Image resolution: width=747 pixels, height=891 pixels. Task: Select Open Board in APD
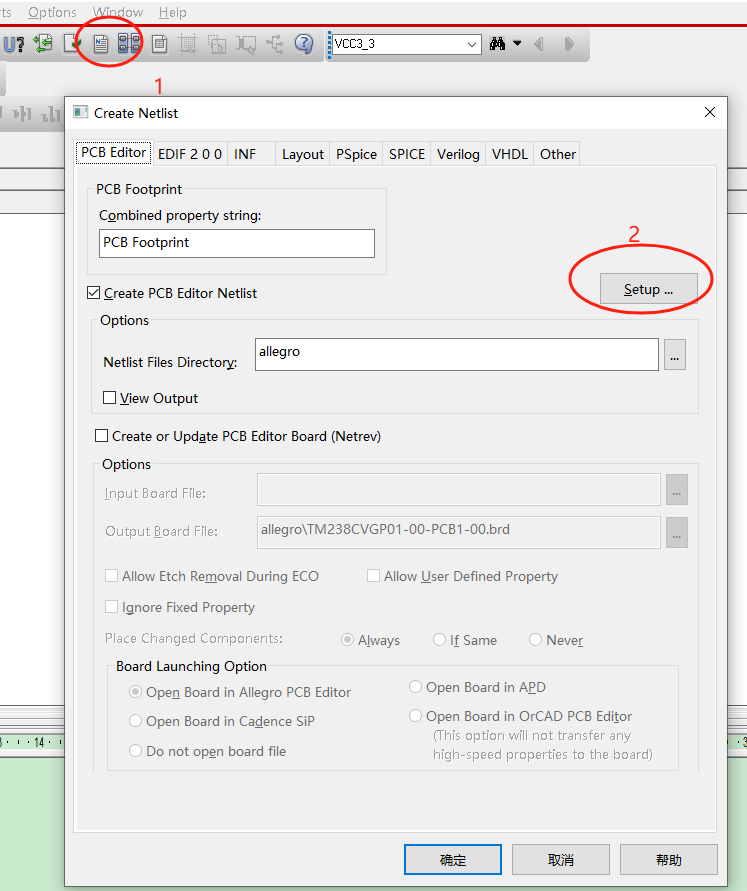(x=415, y=686)
